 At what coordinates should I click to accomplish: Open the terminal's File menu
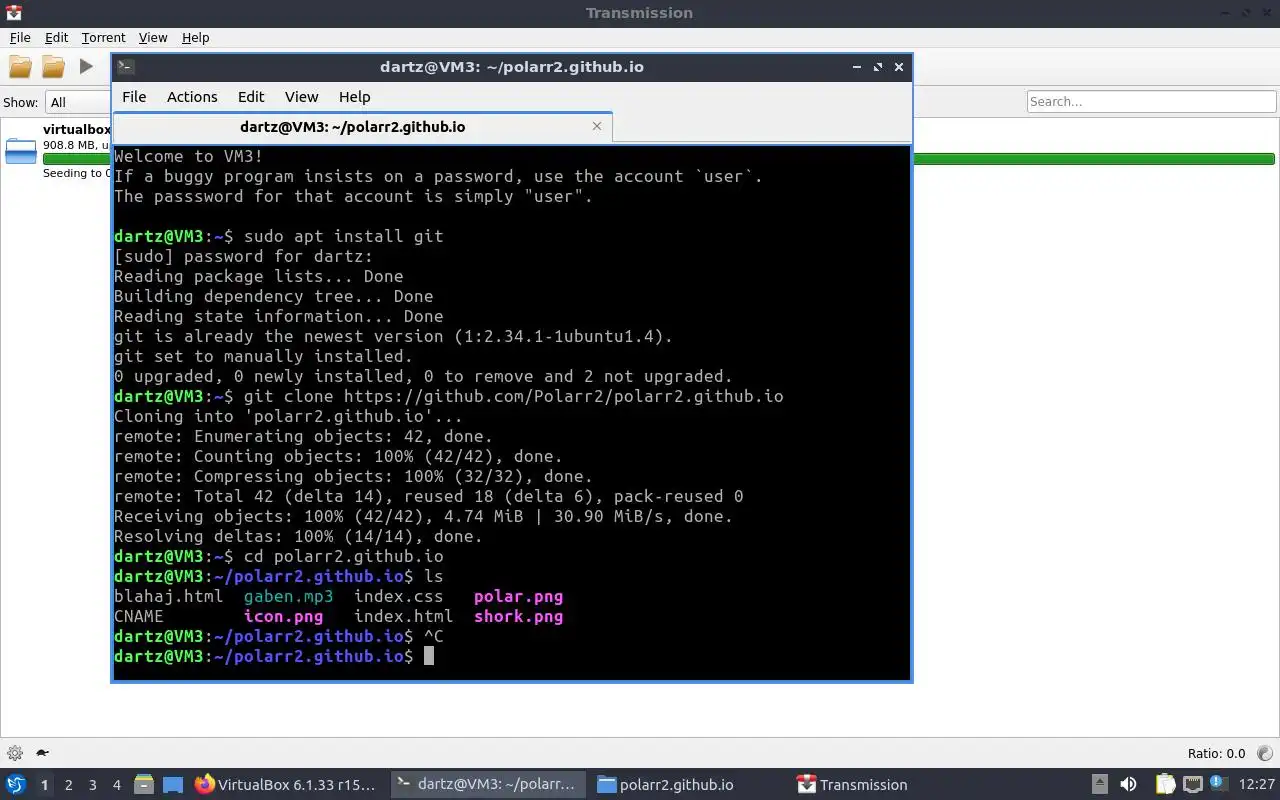pos(134,97)
